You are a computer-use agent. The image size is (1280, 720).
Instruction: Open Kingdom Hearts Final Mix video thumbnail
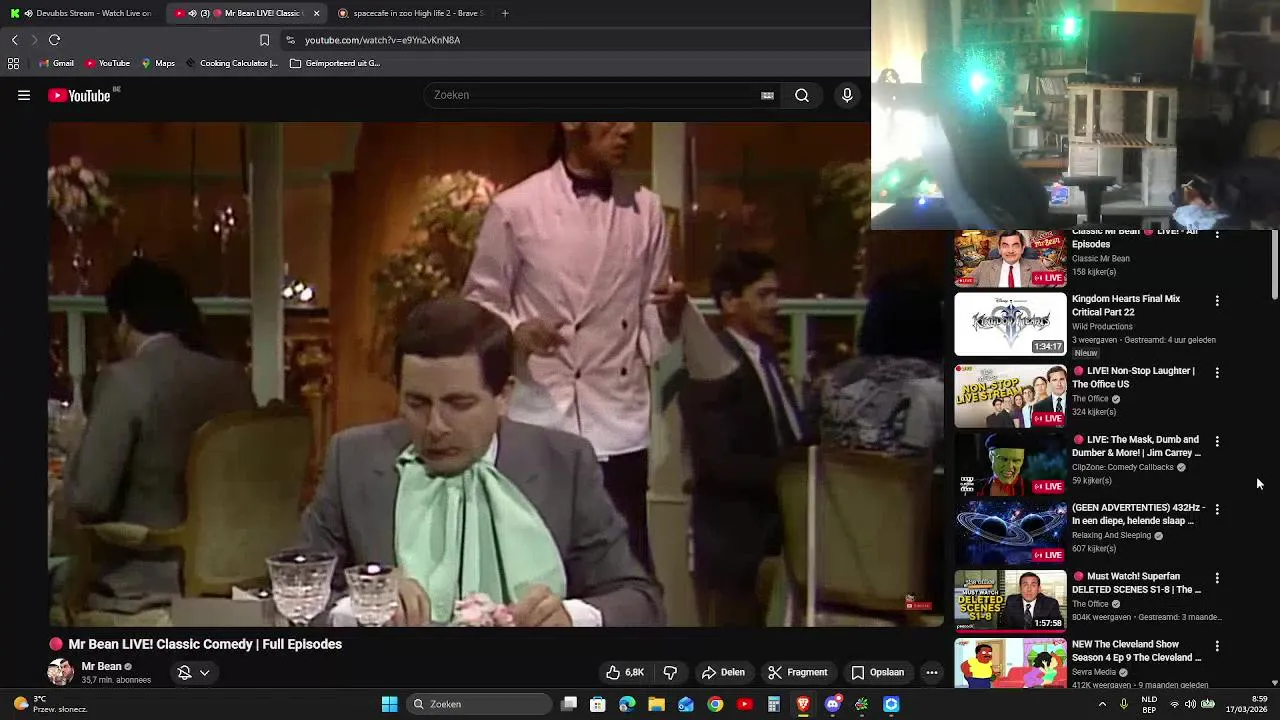tap(1010, 324)
